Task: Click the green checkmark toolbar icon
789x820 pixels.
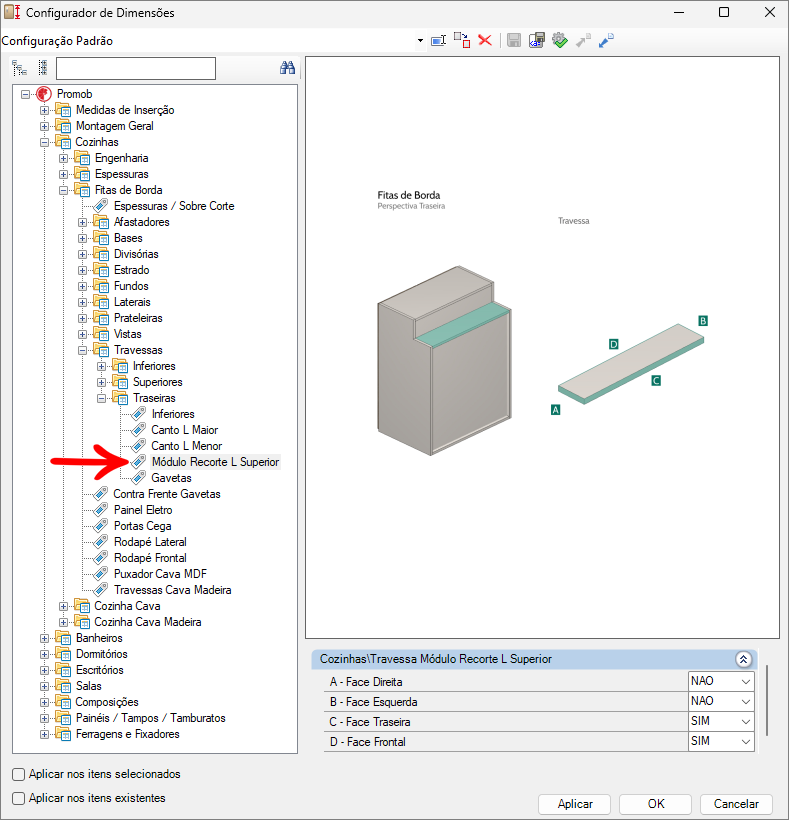Action: click(559, 40)
